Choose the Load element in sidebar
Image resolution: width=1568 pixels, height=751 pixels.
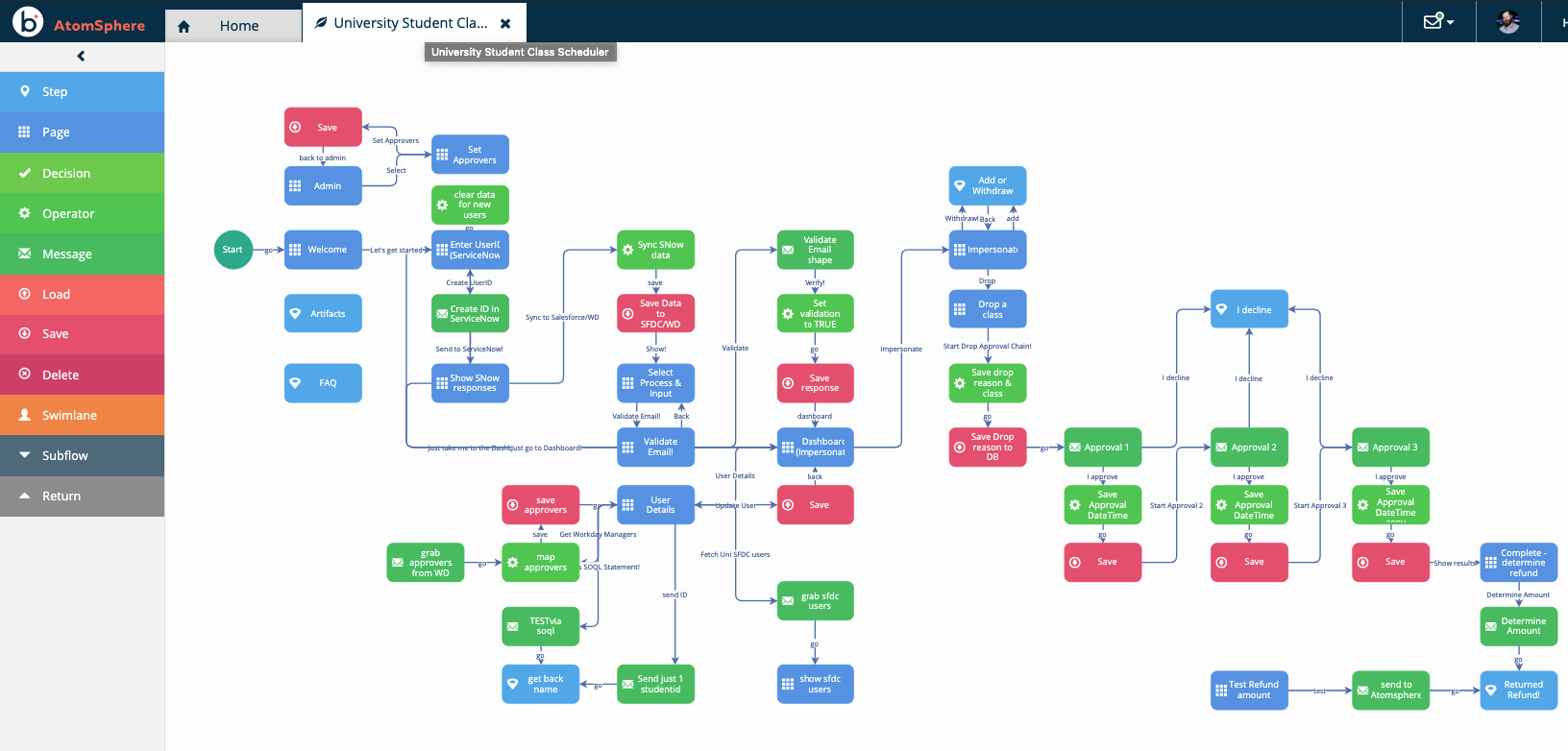coord(82,295)
